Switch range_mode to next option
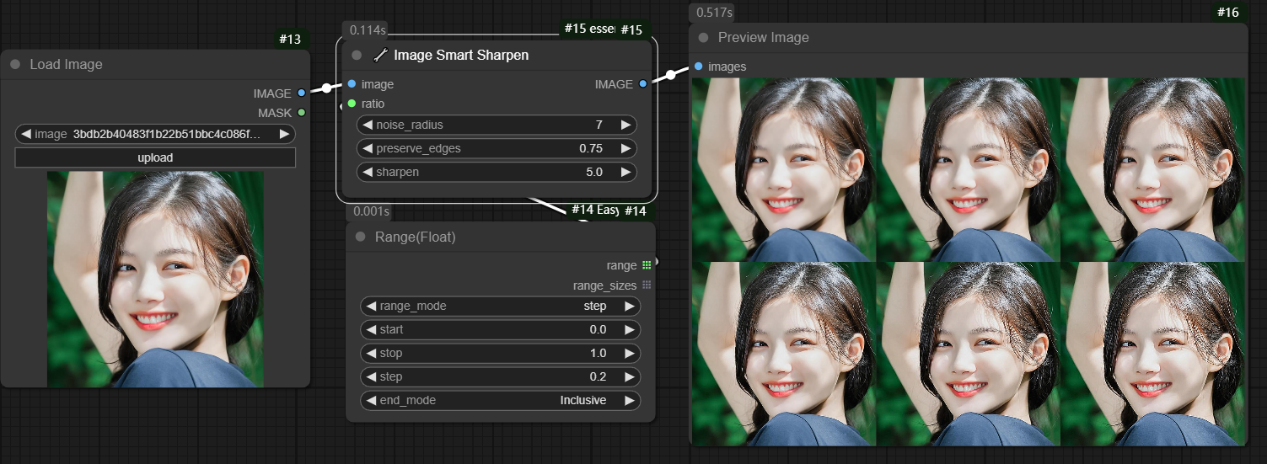Image resolution: width=1267 pixels, height=464 pixels. tap(629, 306)
